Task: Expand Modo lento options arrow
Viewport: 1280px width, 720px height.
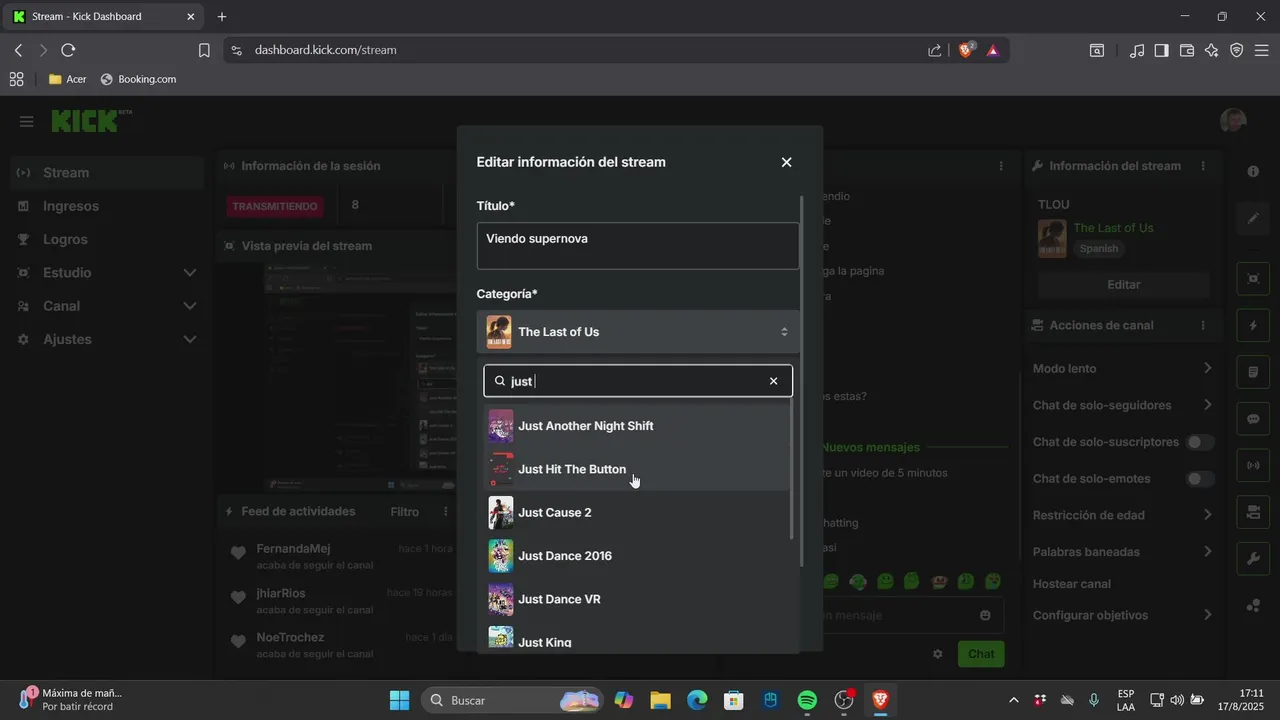Action: click(x=1207, y=368)
